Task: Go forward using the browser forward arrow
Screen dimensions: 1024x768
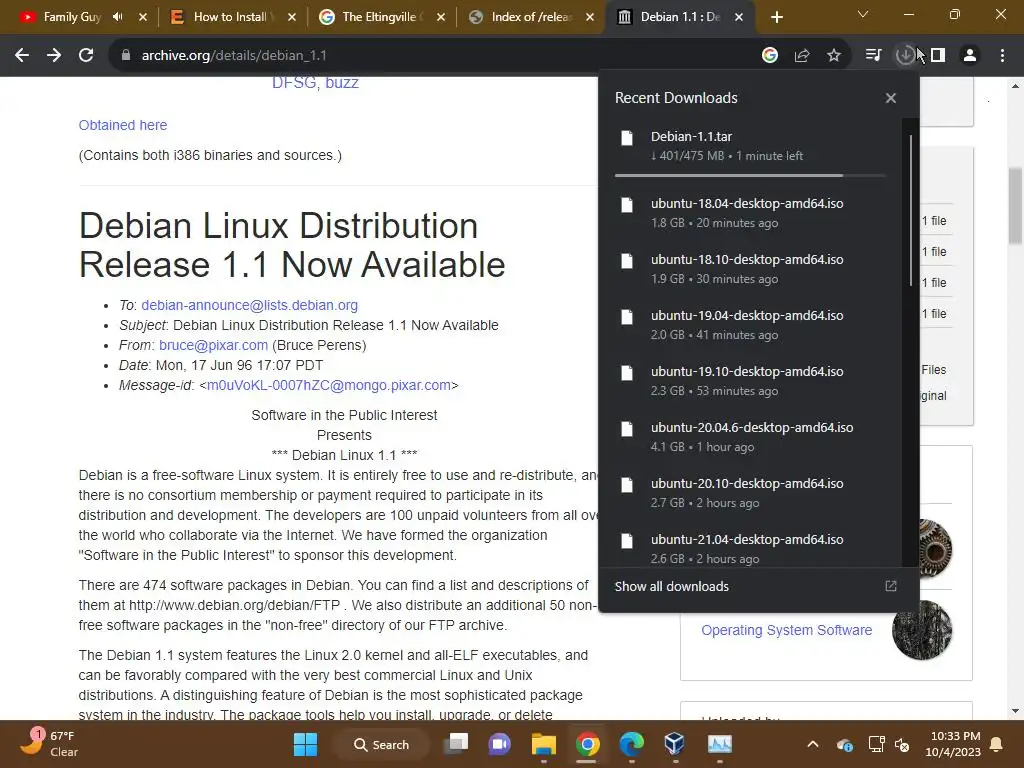Action: (x=54, y=56)
